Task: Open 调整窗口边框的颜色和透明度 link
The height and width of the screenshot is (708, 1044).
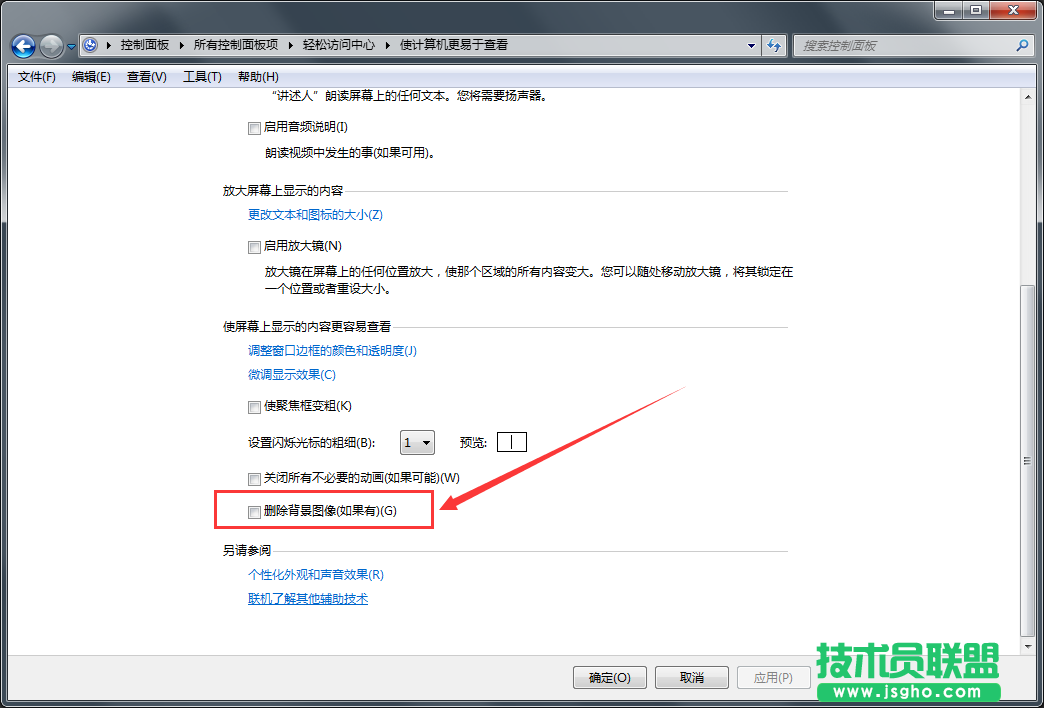Action: (332, 351)
